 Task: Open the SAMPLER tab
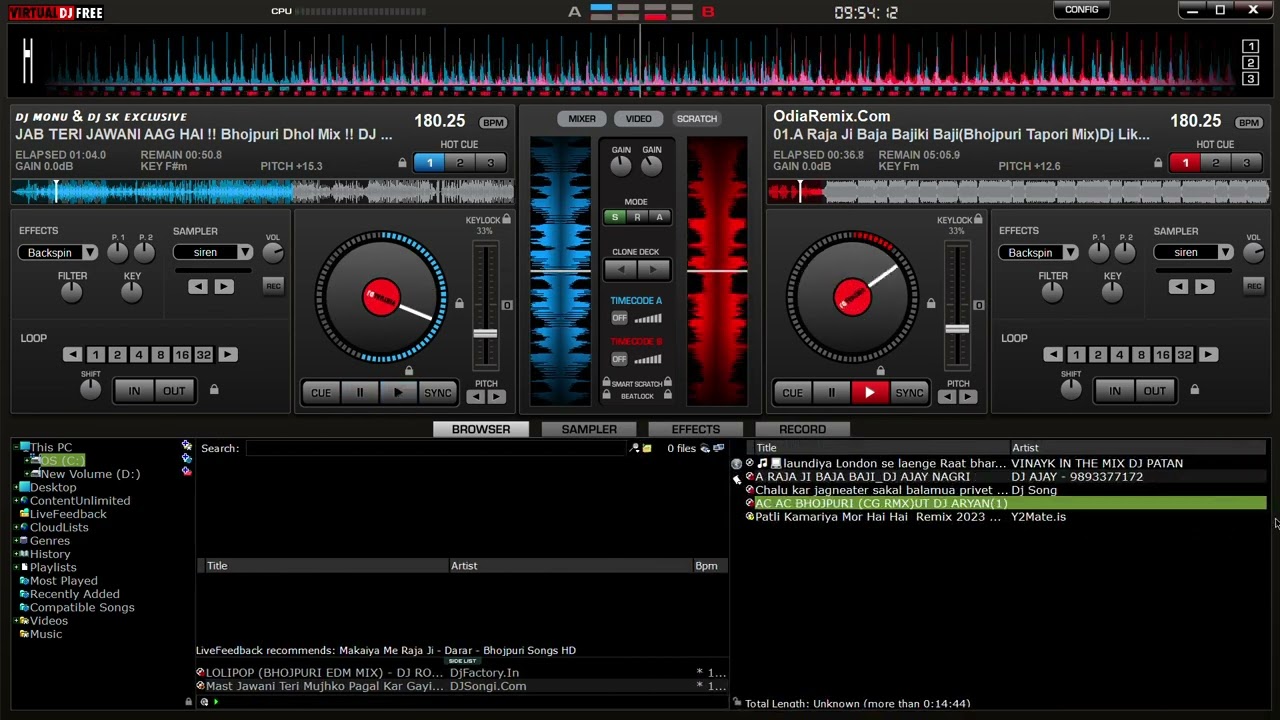(x=589, y=429)
